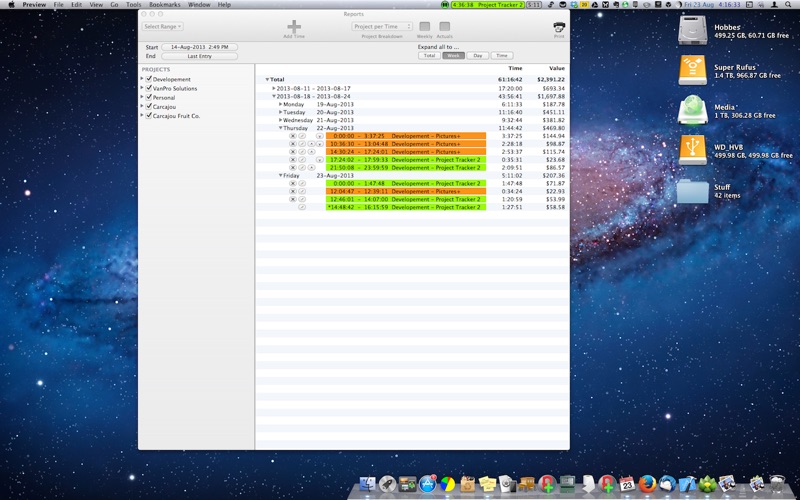Viewport: 800px width, 500px height.
Task: Delete Thursday 0:00:00 – 3:37:25 entry
Action: 293,136
